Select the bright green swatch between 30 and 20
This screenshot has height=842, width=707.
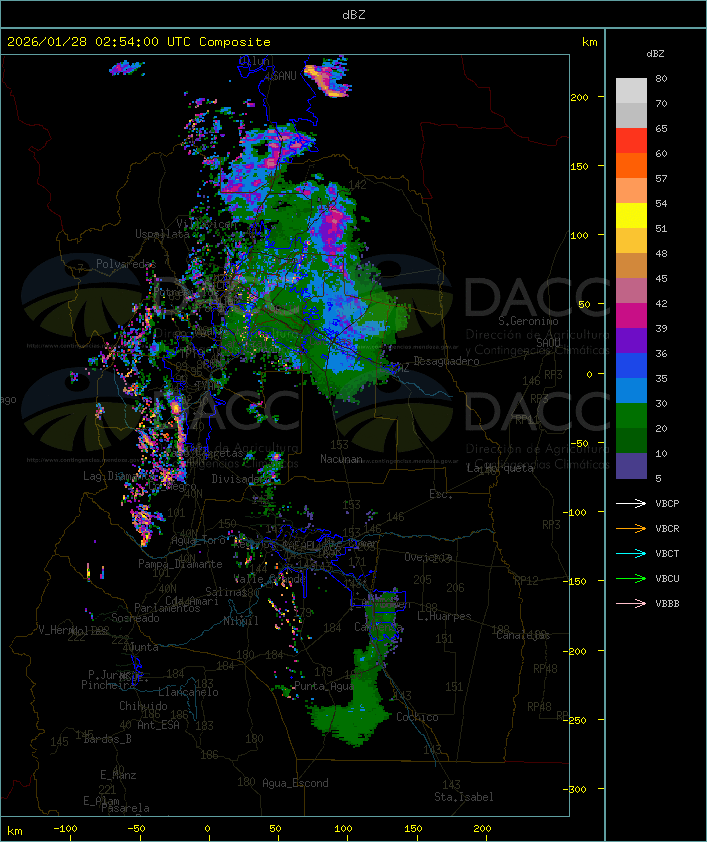[631, 415]
